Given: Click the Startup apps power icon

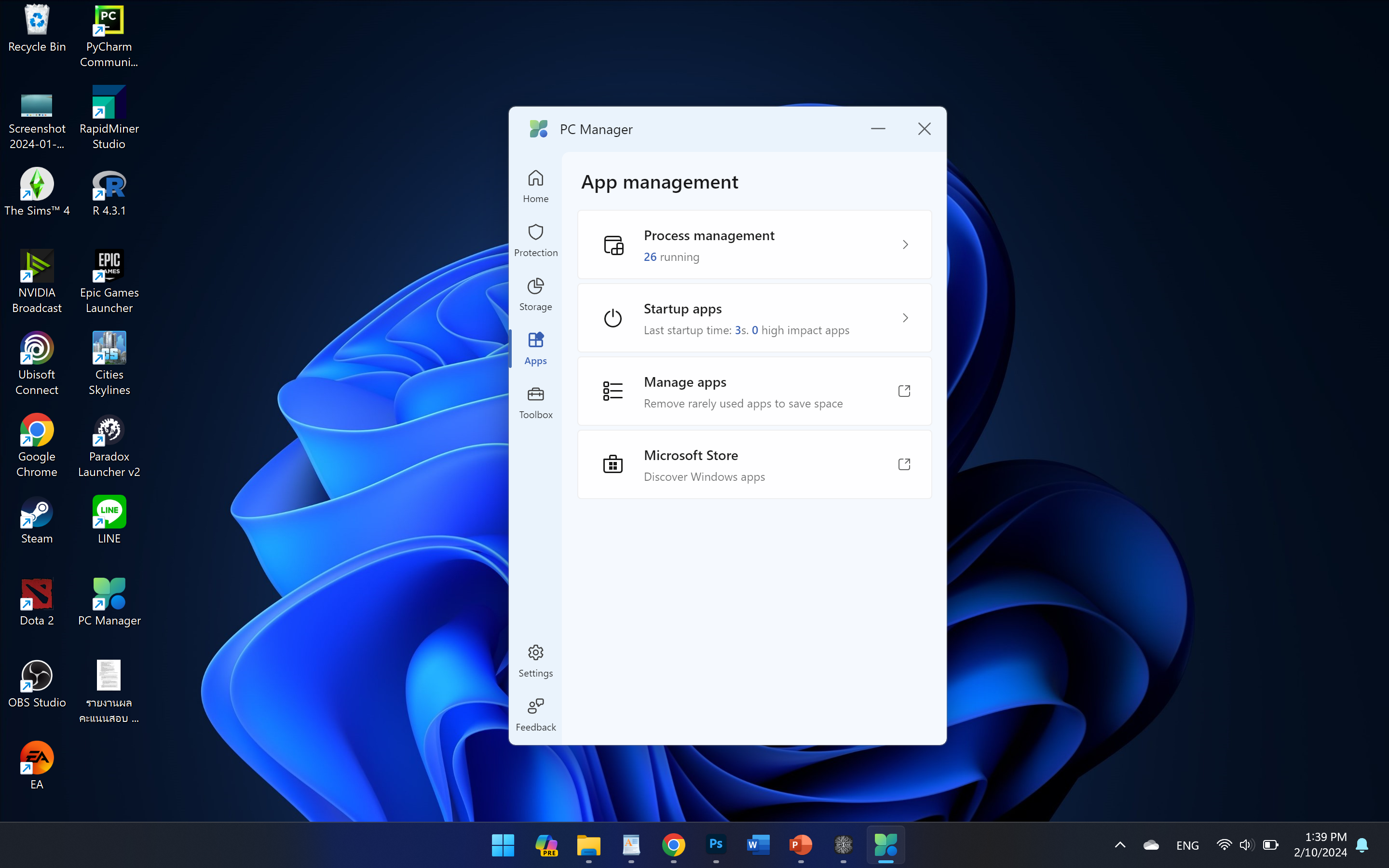Looking at the screenshot, I should coord(613,318).
